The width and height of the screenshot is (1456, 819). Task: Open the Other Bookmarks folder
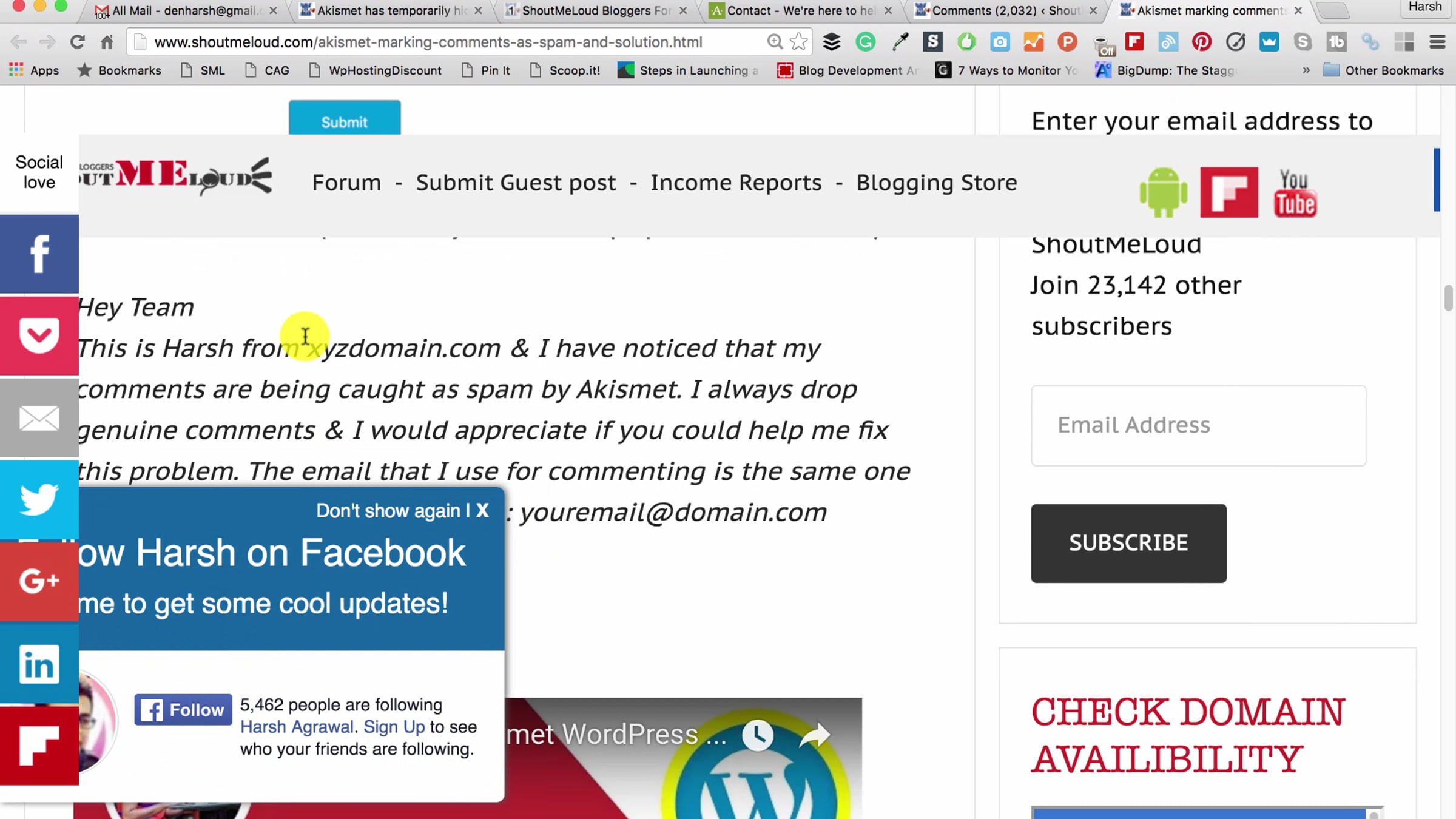click(x=1384, y=70)
